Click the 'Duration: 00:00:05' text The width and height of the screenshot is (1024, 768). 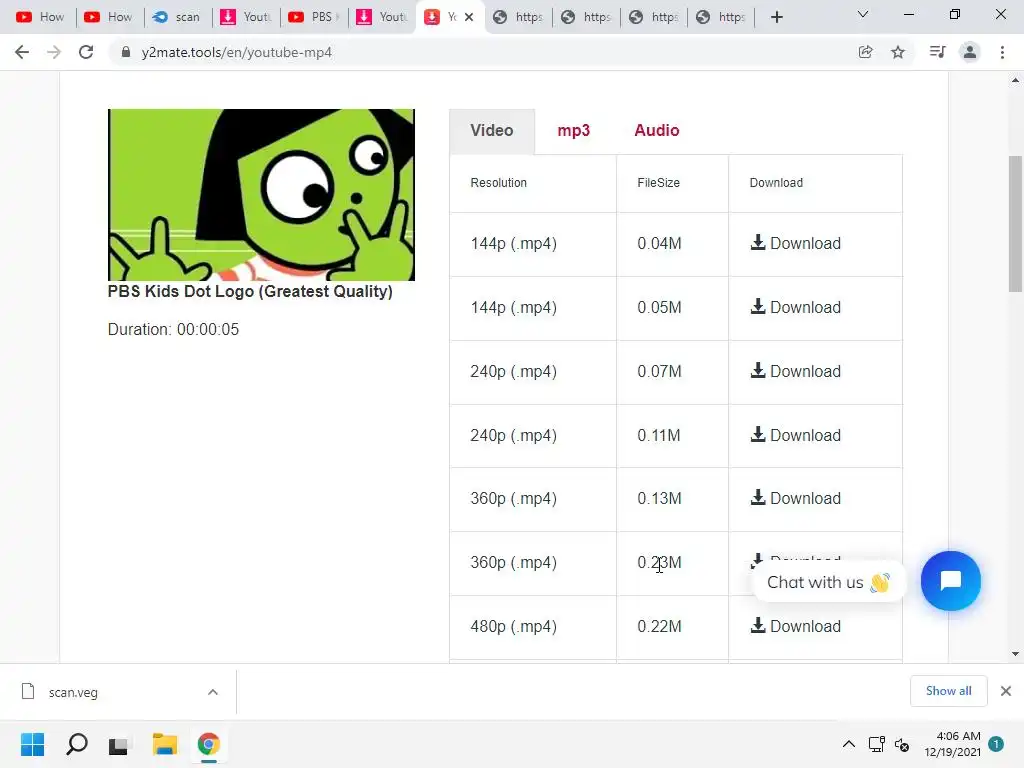point(173,329)
